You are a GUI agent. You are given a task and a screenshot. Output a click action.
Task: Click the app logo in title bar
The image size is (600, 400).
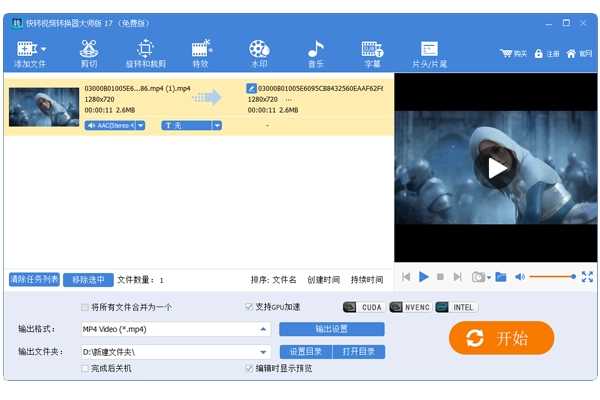click(x=17, y=23)
